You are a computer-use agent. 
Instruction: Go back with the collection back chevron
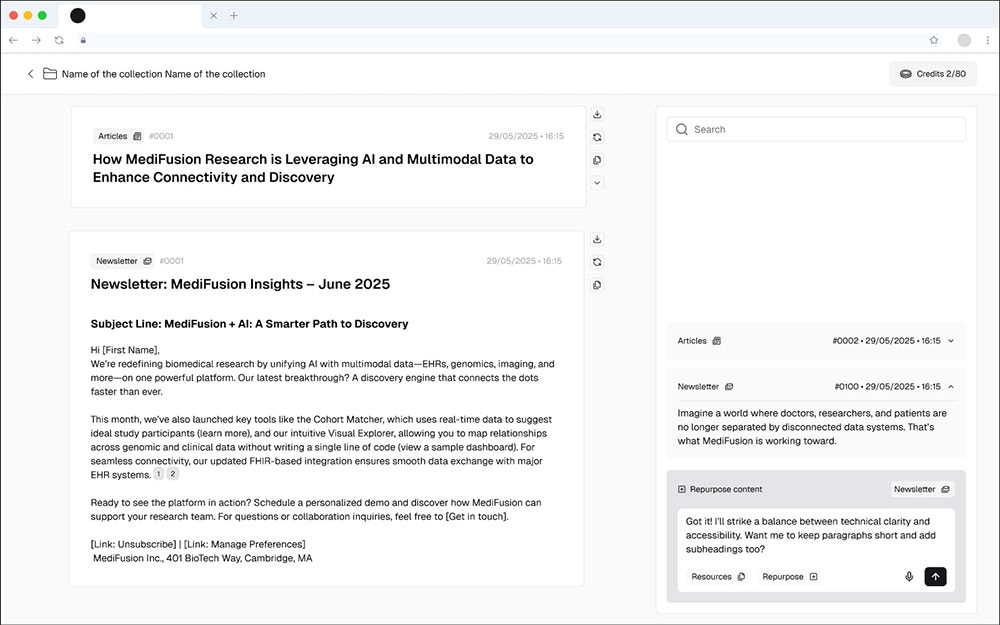point(31,74)
